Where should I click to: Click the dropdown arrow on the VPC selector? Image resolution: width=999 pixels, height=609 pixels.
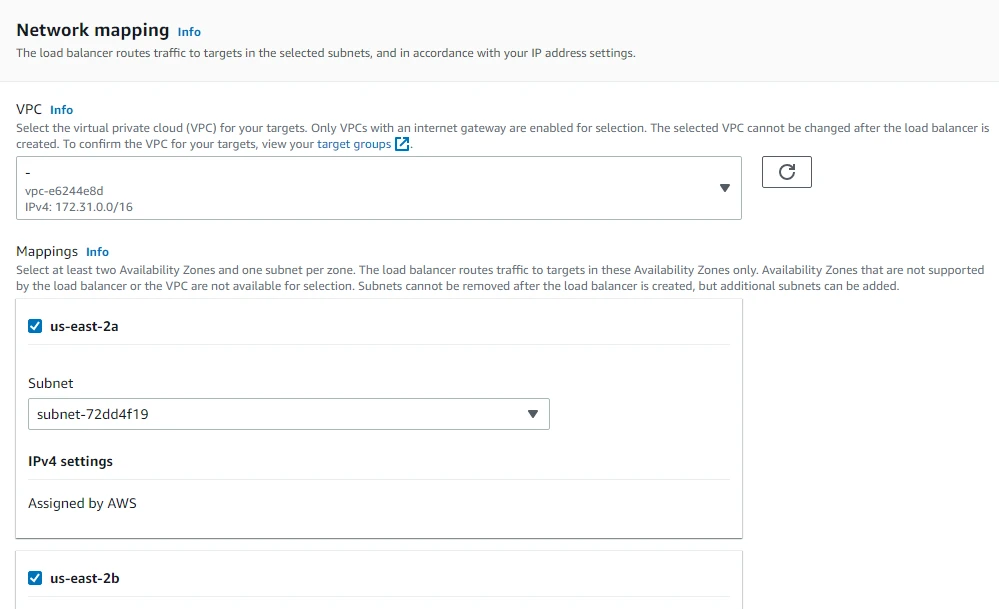[724, 188]
